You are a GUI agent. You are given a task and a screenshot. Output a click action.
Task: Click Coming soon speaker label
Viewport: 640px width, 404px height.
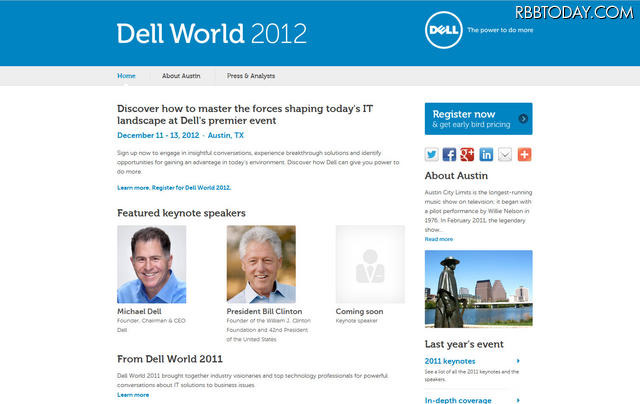[x=359, y=311]
